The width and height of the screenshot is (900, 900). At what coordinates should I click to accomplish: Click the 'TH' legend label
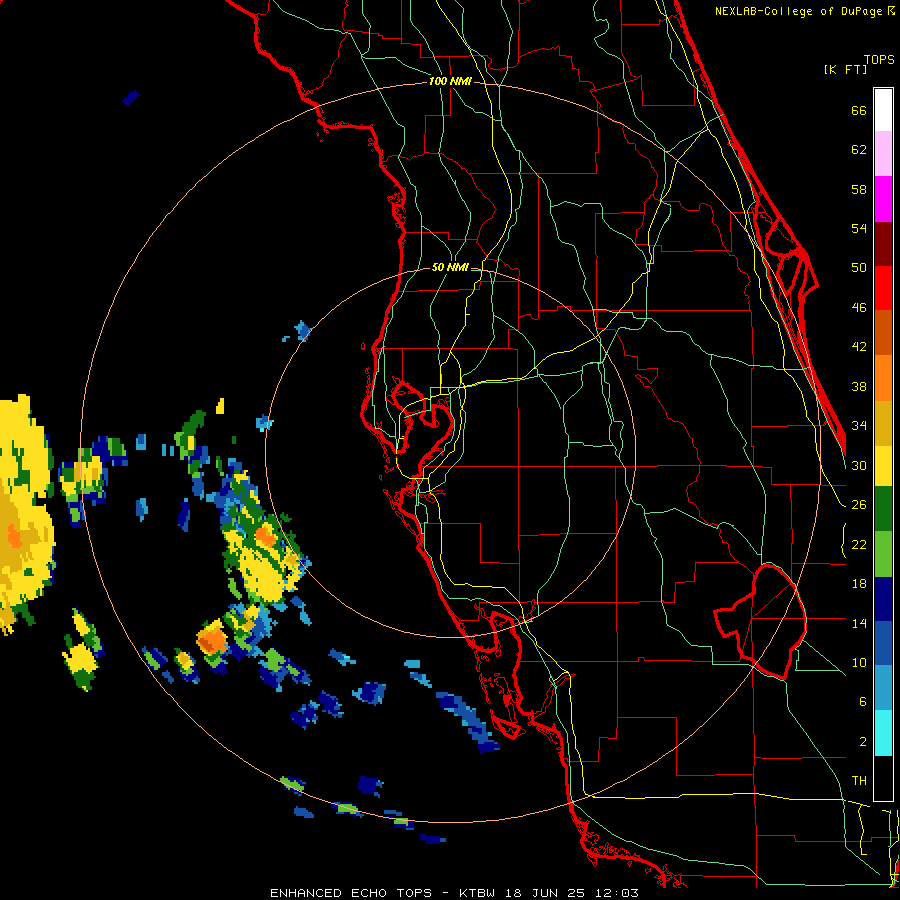point(859,780)
